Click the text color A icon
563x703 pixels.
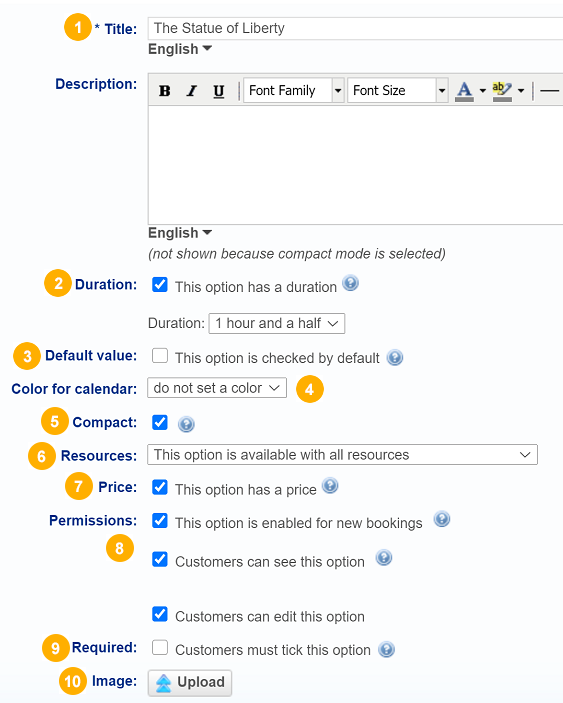(x=464, y=91)
